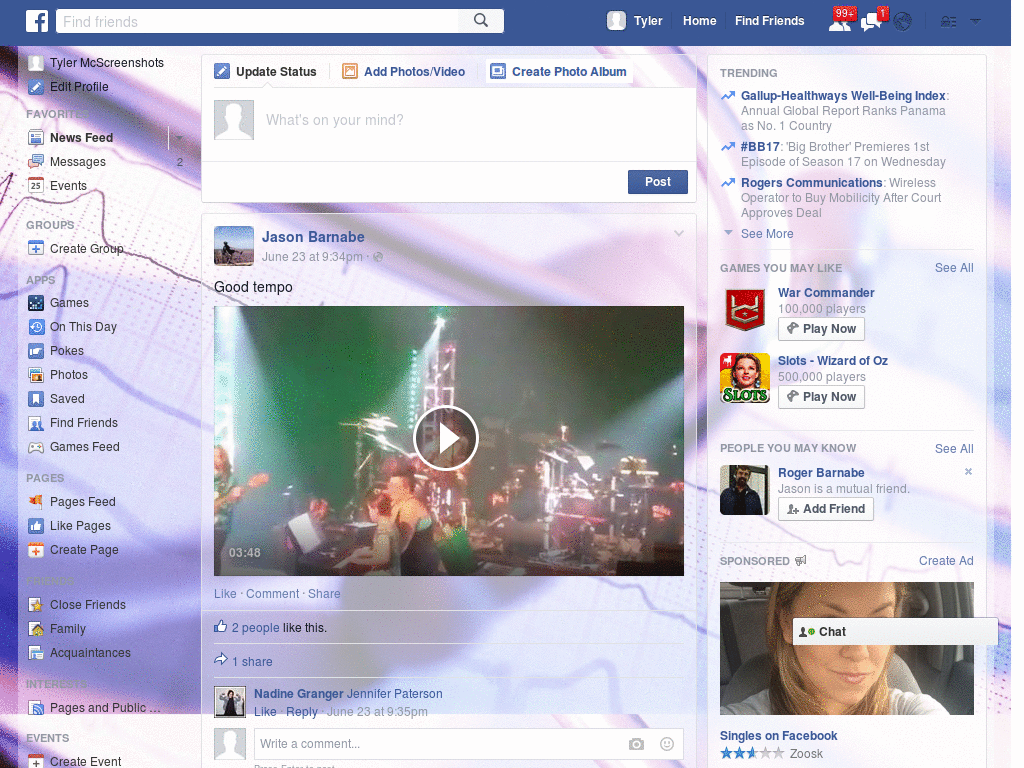Click the search magnifier icon
Image resolution: width=1024 pixels, height=768 pixels.
pos(481,21)
